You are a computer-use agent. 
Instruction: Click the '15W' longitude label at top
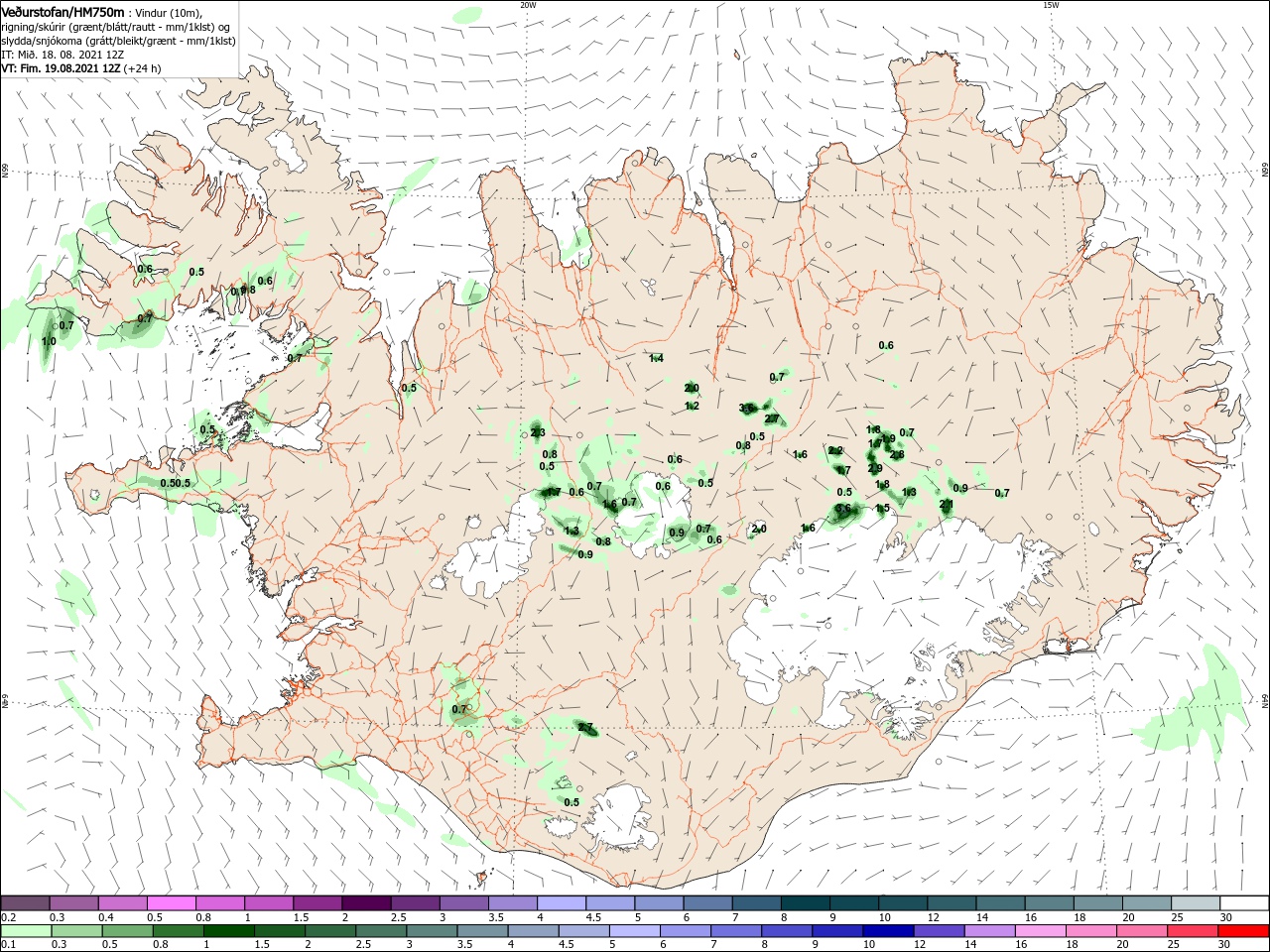1051,5
